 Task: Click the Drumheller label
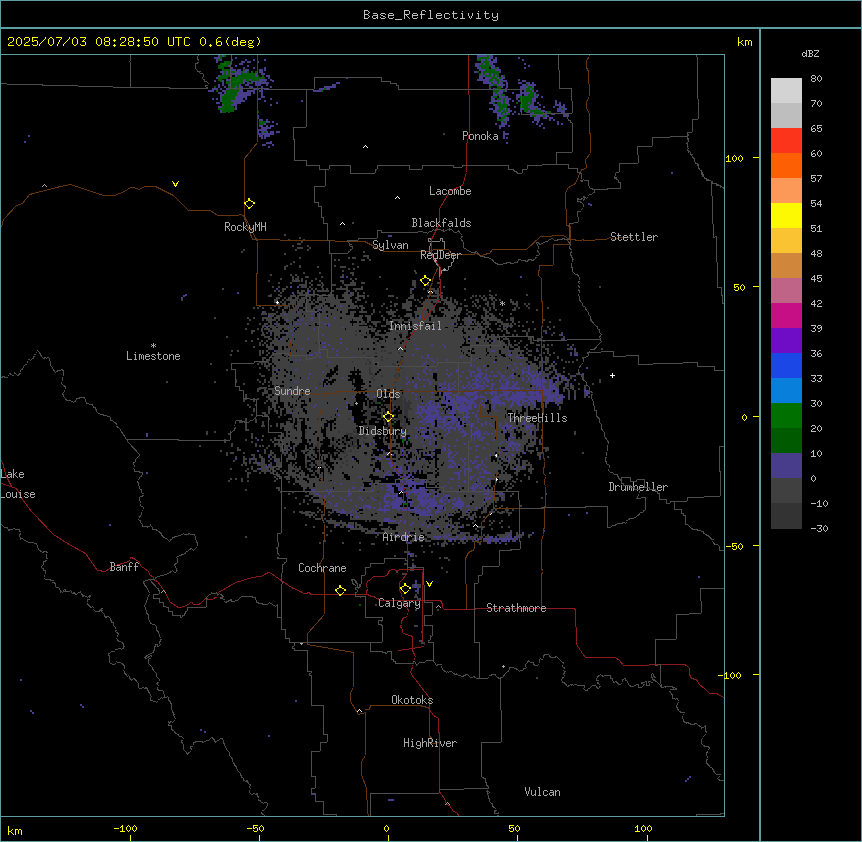pos(638,487)
